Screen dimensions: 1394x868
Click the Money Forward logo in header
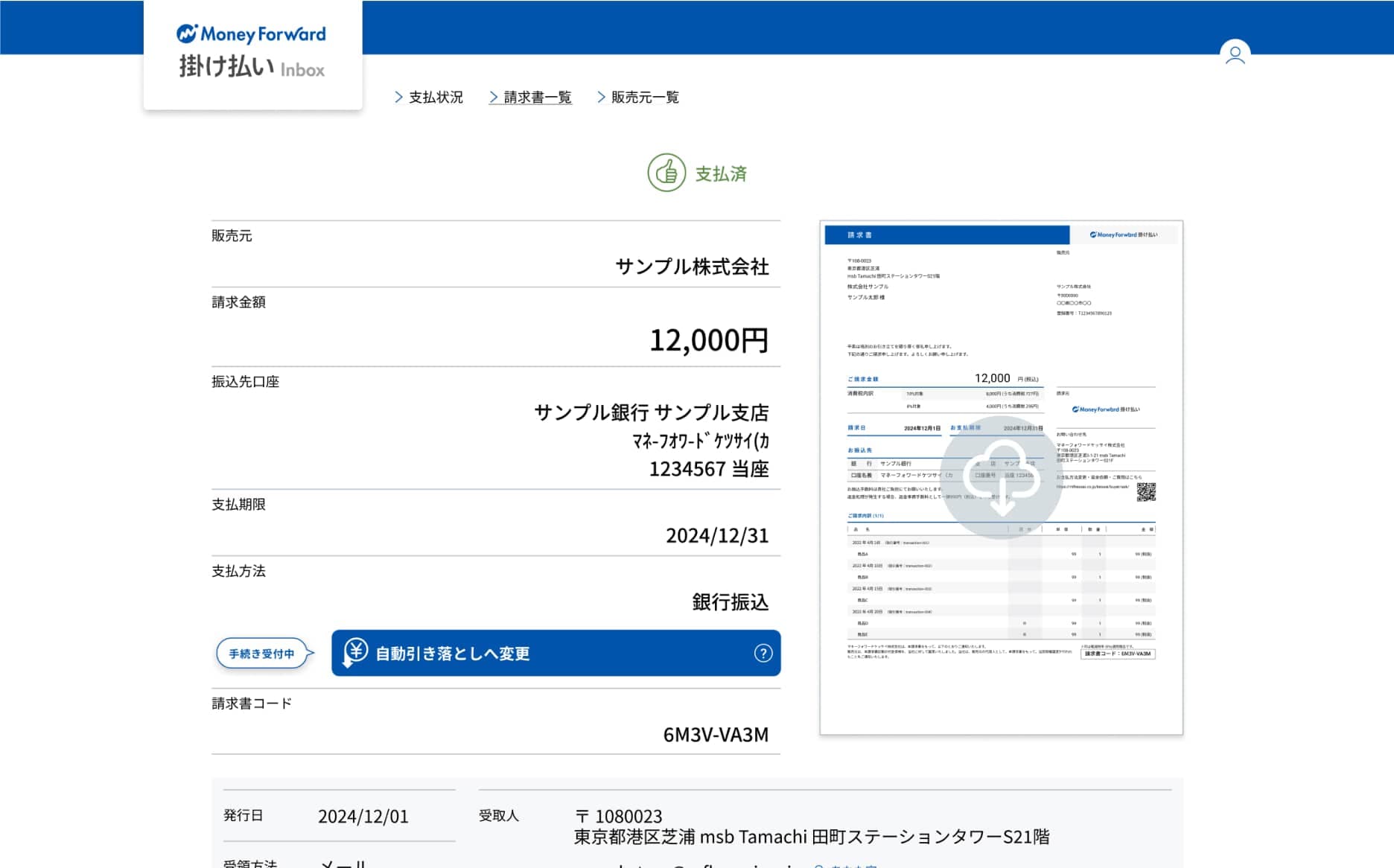[252, 34]
